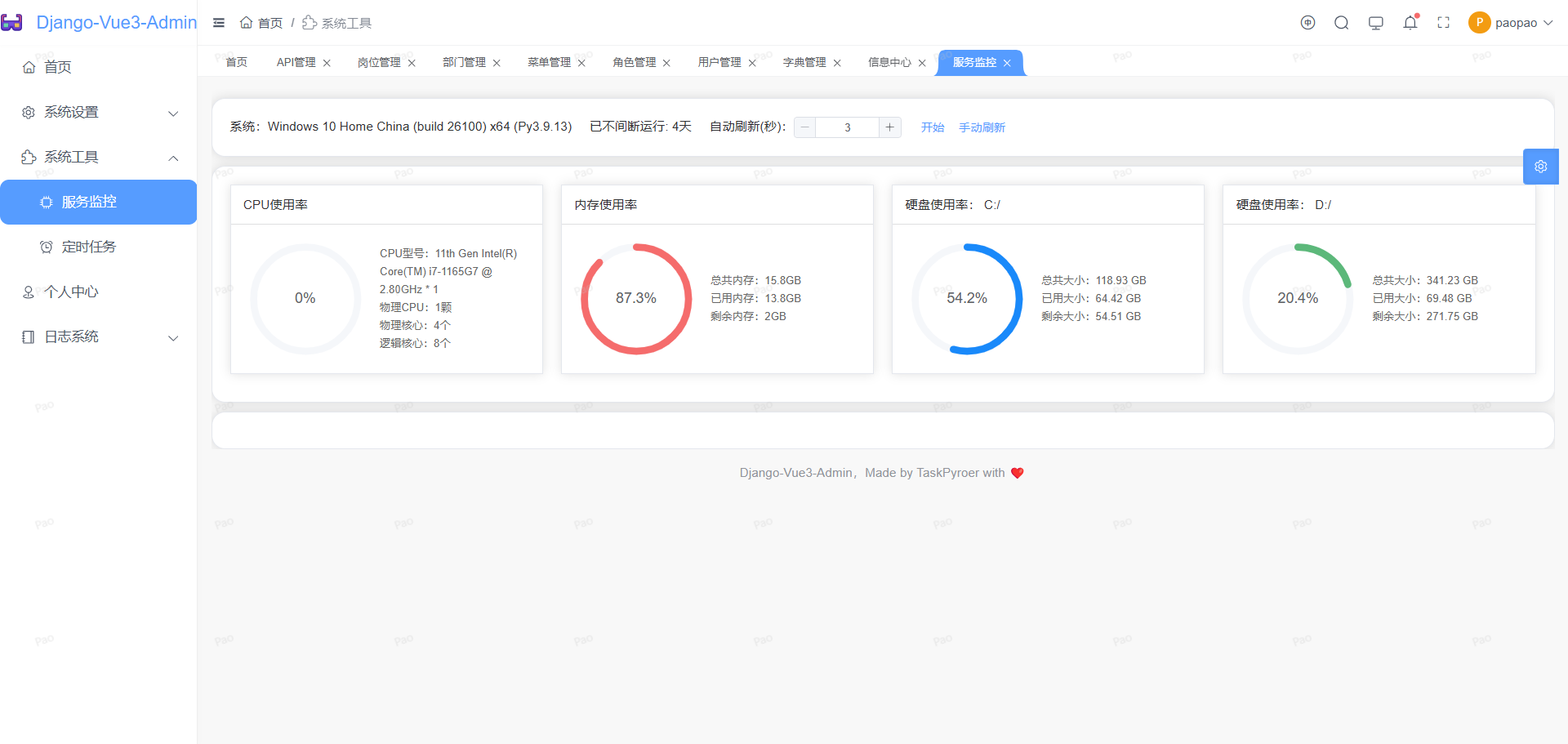Close the 信息中心 tab
This screenshot has height=744, width=1568.
[922, 63]
